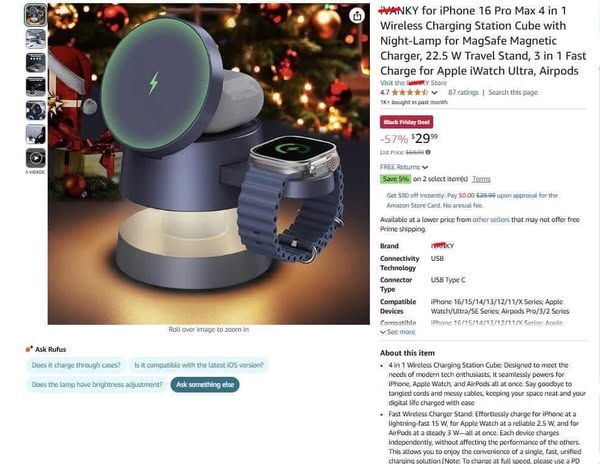Open the Terms link for Save 5%
This screenshot has width=600, height=464.
click(x=481, y=179)
